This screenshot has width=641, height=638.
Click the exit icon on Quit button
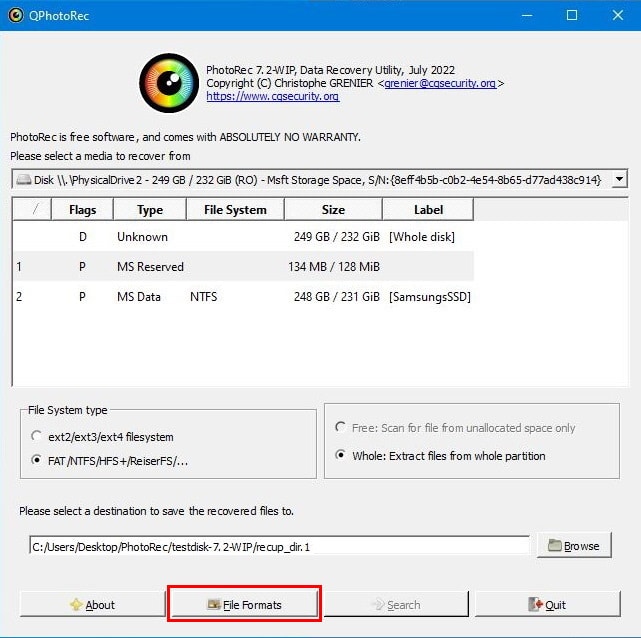click(533, 605)
